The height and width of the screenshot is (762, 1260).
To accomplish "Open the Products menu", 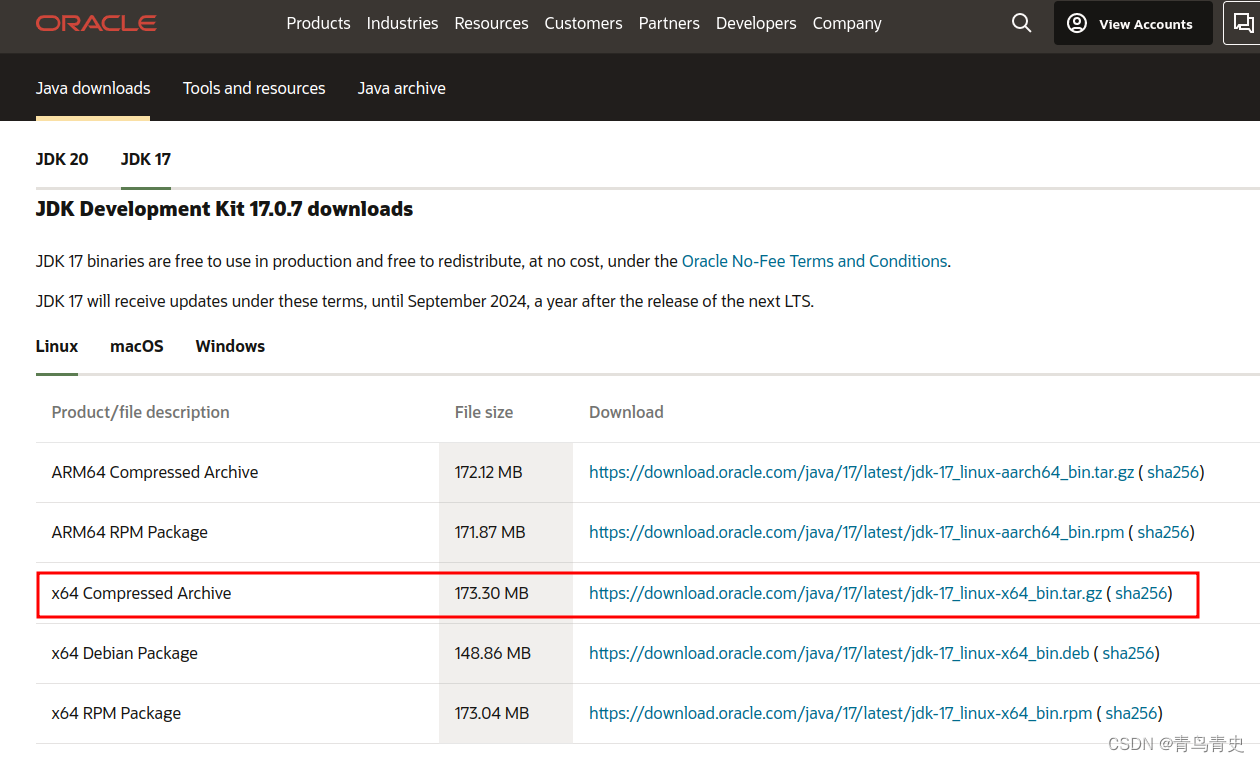I will point(318,23).
